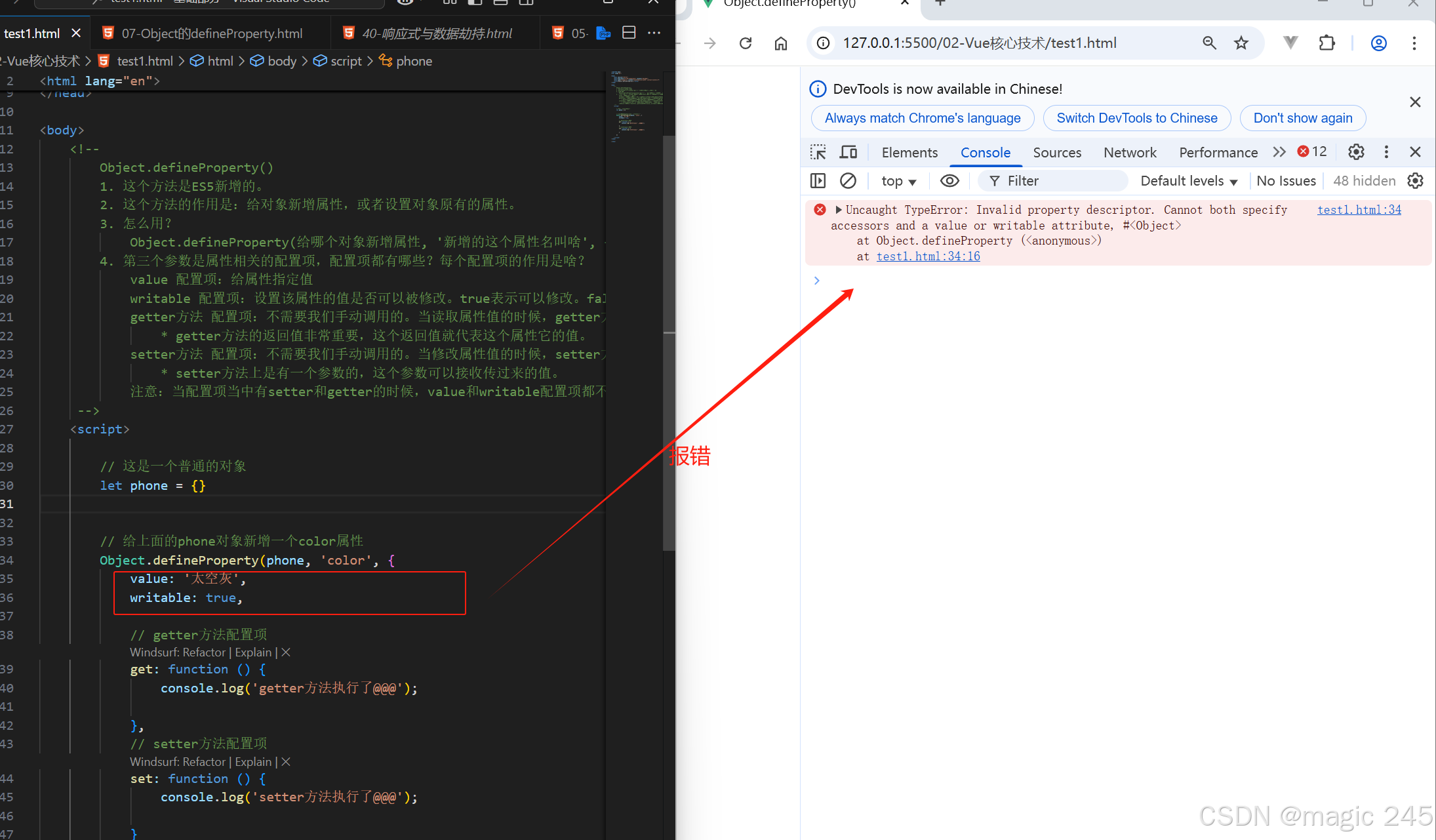This screenshot has height=840, width=1436.
Task: Reload the browser page
Action: point(746,43)
